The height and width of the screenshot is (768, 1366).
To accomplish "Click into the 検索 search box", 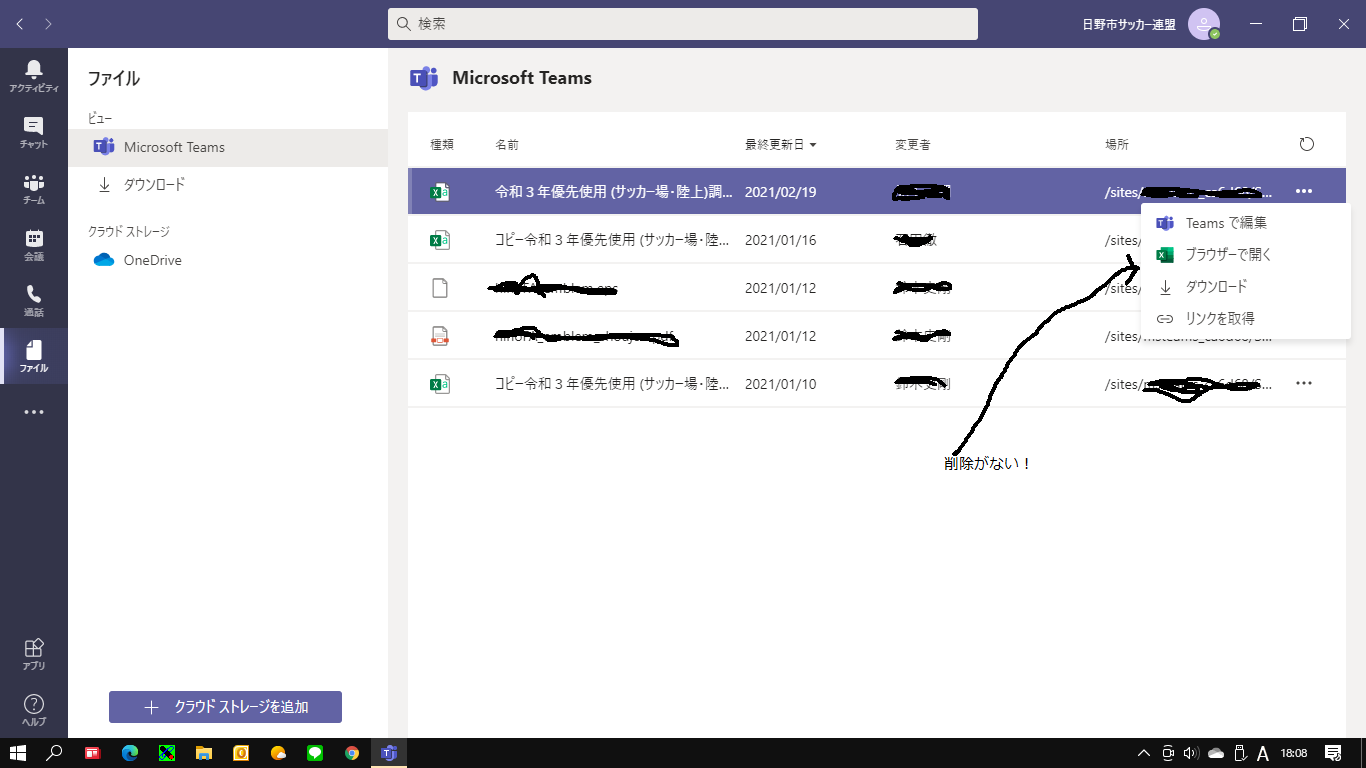I will (x=683, y=24).
